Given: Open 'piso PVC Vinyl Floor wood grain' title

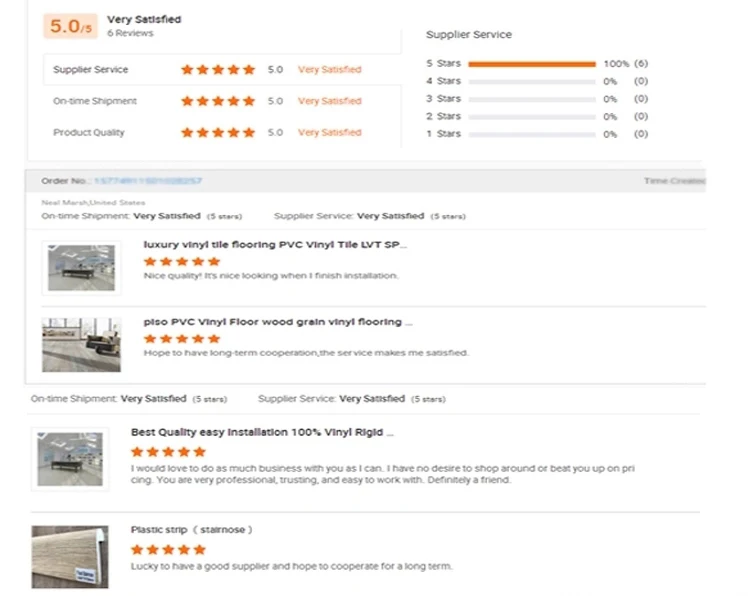Looking at the screenshot, I should 278,322.
